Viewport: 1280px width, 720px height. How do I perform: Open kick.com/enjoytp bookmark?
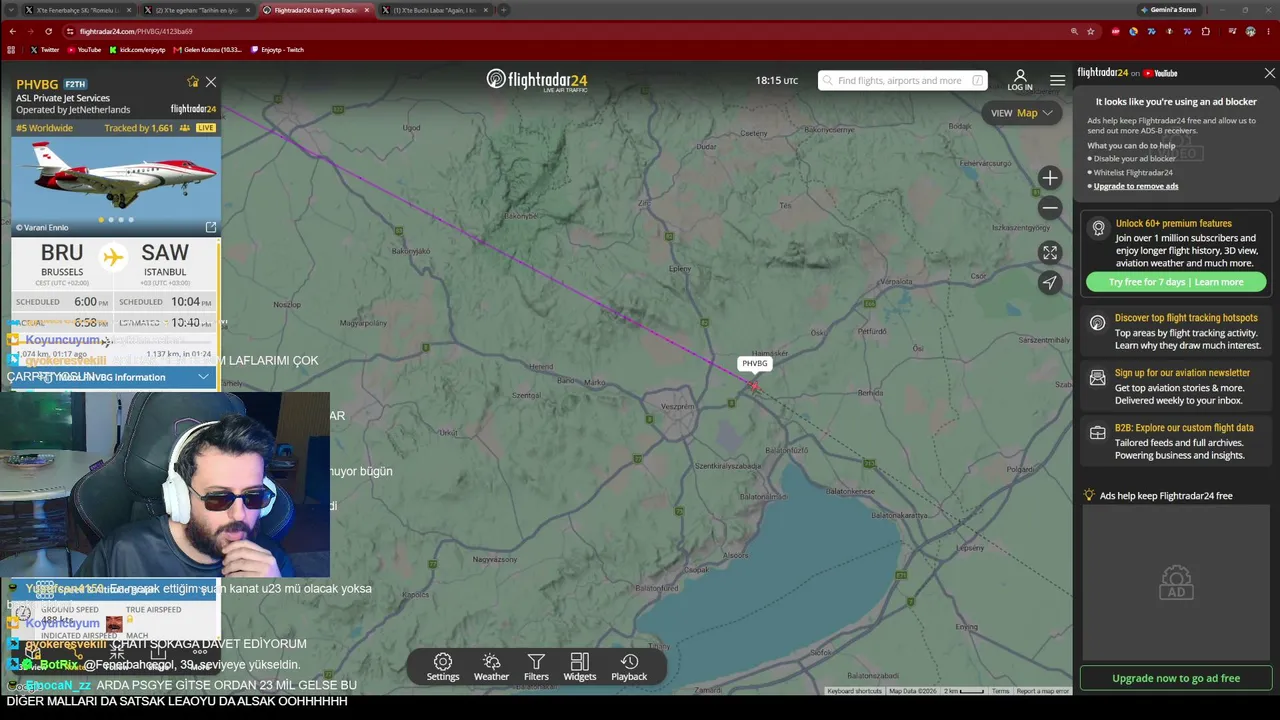pyautogui.click(x=137, y=49)
